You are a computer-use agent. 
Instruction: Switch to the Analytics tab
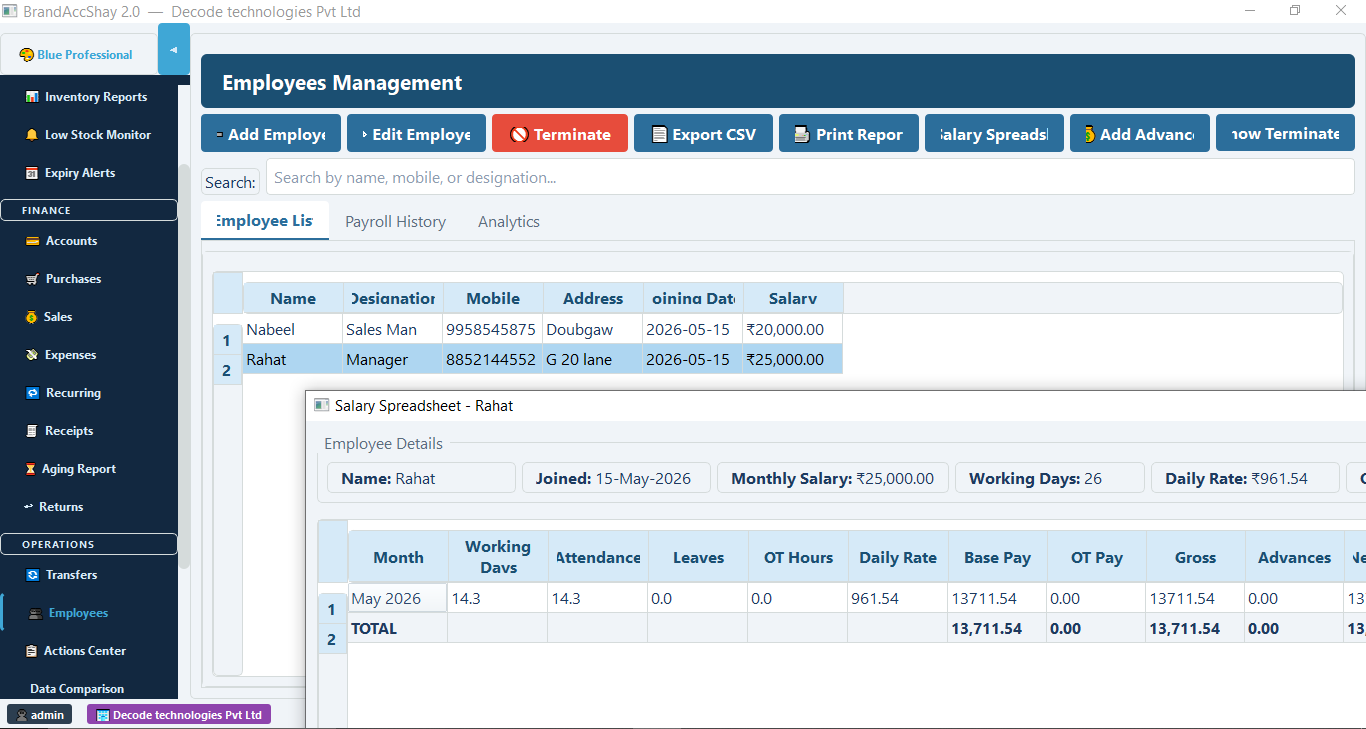click(x=509, y=222)
